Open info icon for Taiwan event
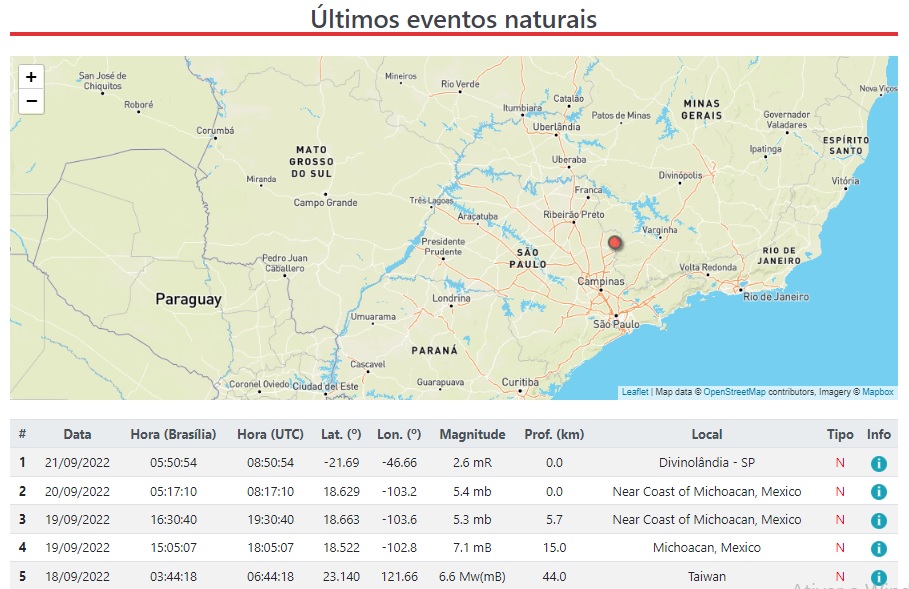909x589 pixels. coord(878,577)
